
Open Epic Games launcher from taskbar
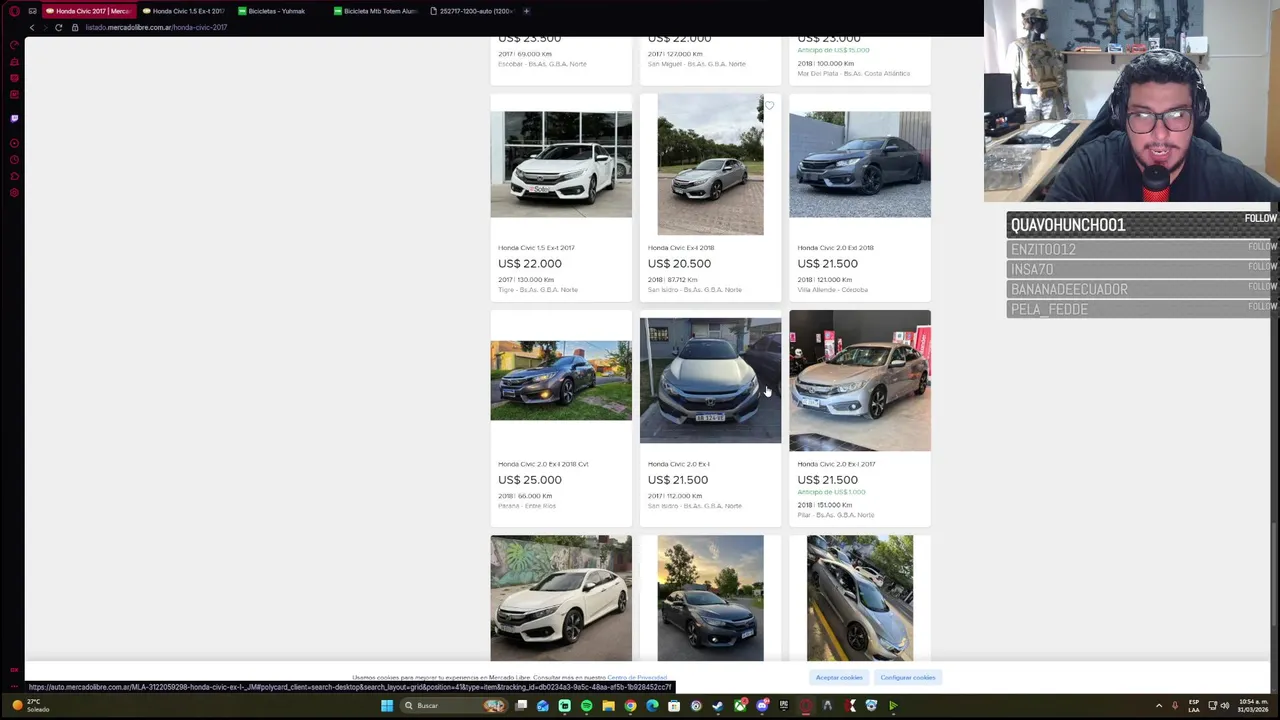point(784,706)
